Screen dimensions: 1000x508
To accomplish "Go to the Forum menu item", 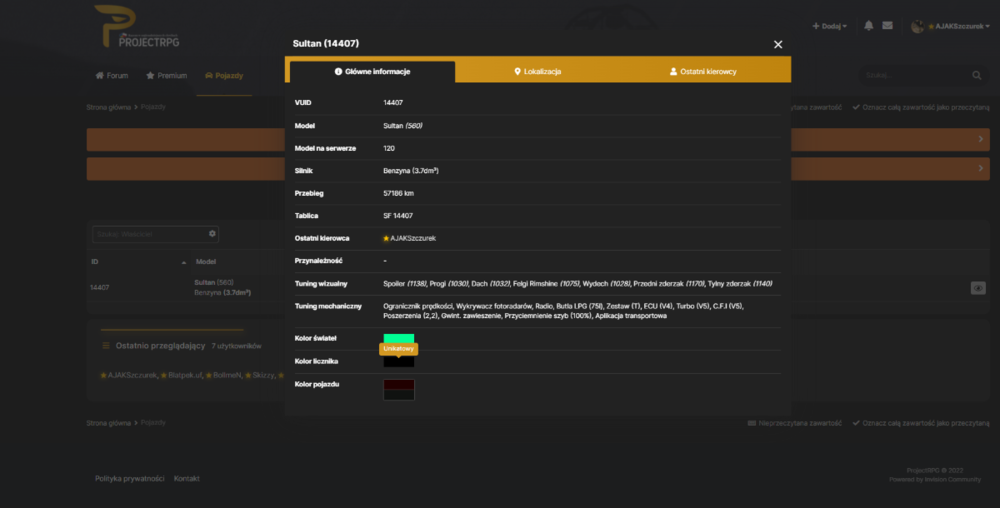I will (112, 75).
